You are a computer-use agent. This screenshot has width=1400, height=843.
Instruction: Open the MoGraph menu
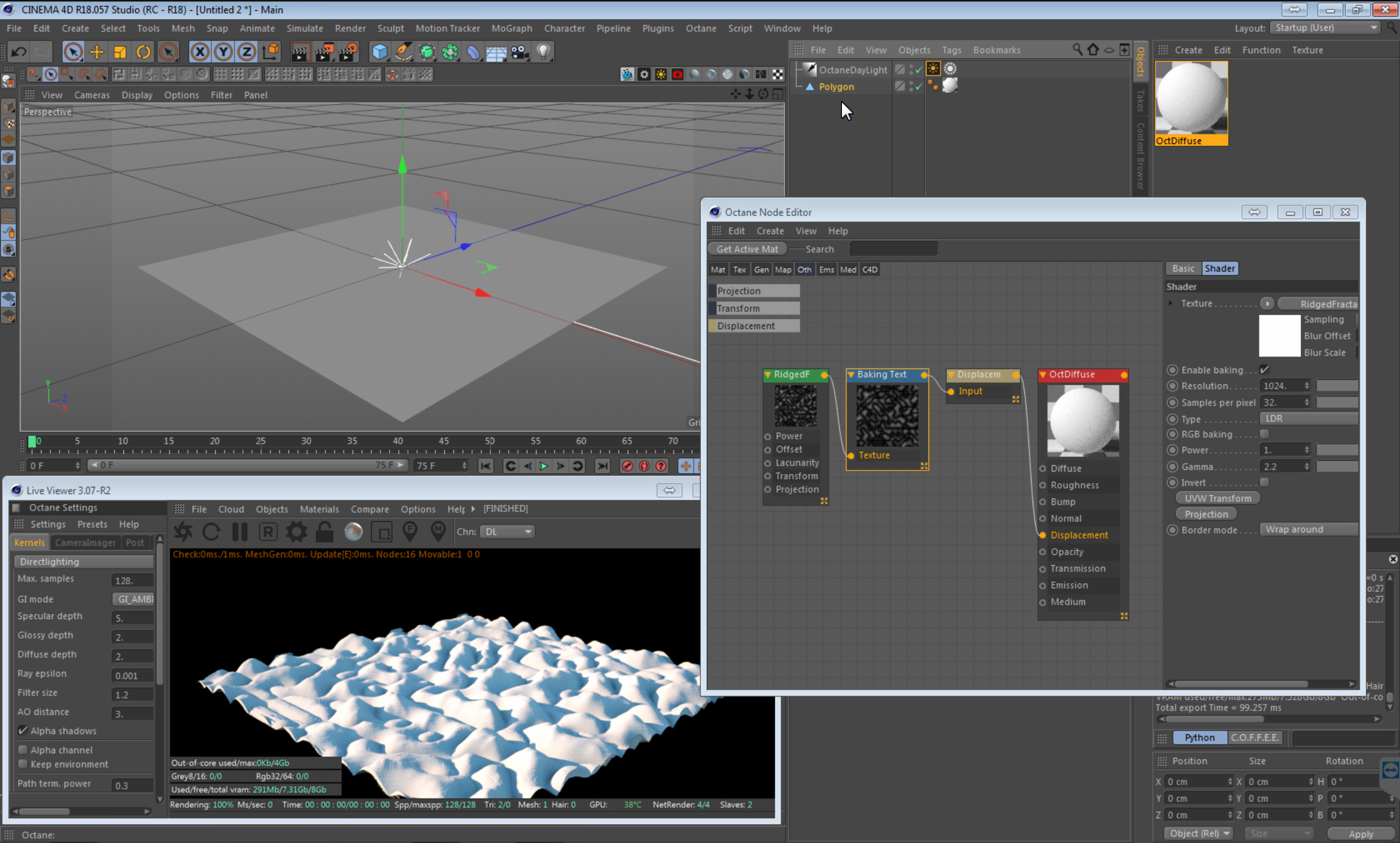511,28
